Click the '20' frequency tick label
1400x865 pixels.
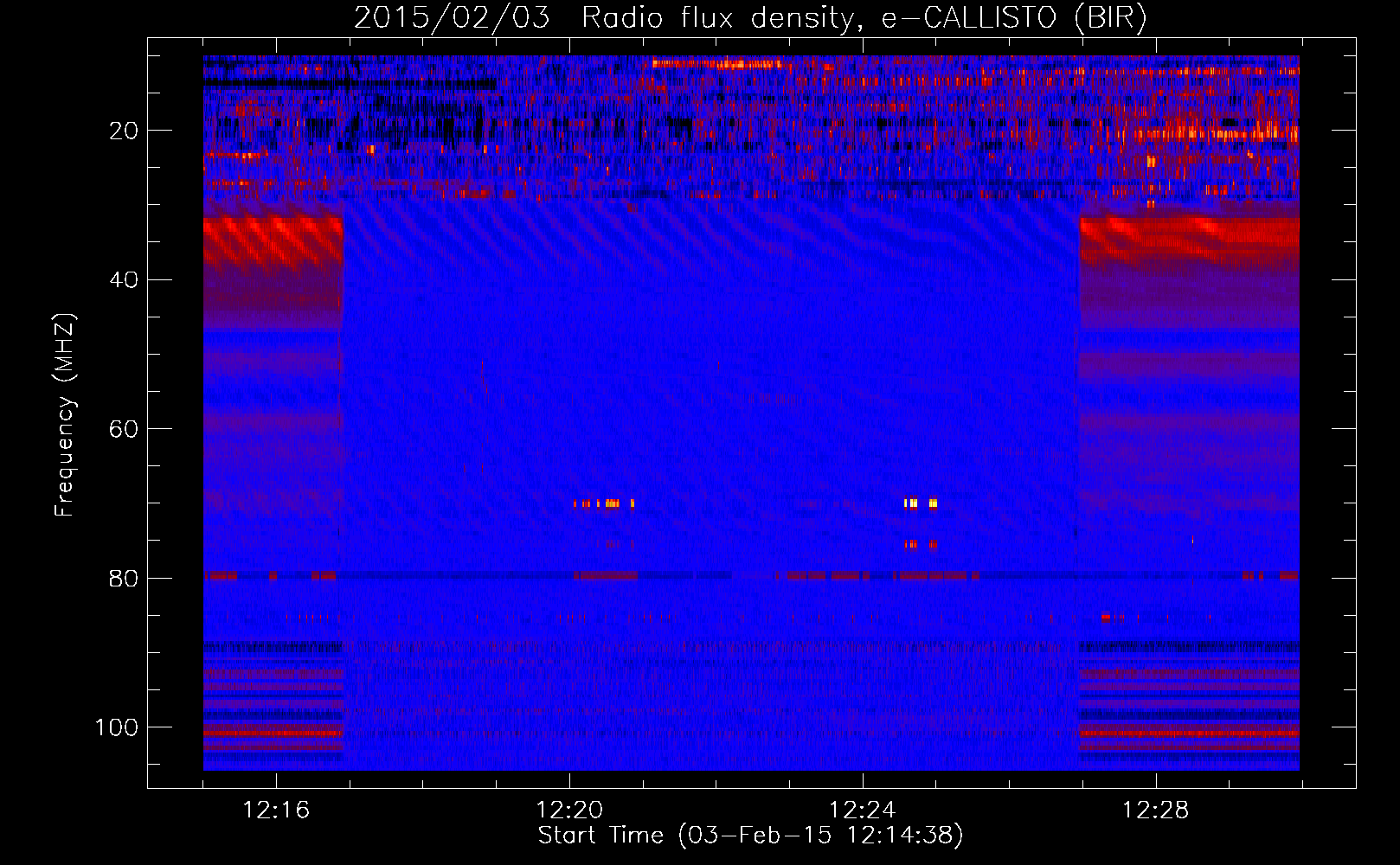click(x=124, y=131)
